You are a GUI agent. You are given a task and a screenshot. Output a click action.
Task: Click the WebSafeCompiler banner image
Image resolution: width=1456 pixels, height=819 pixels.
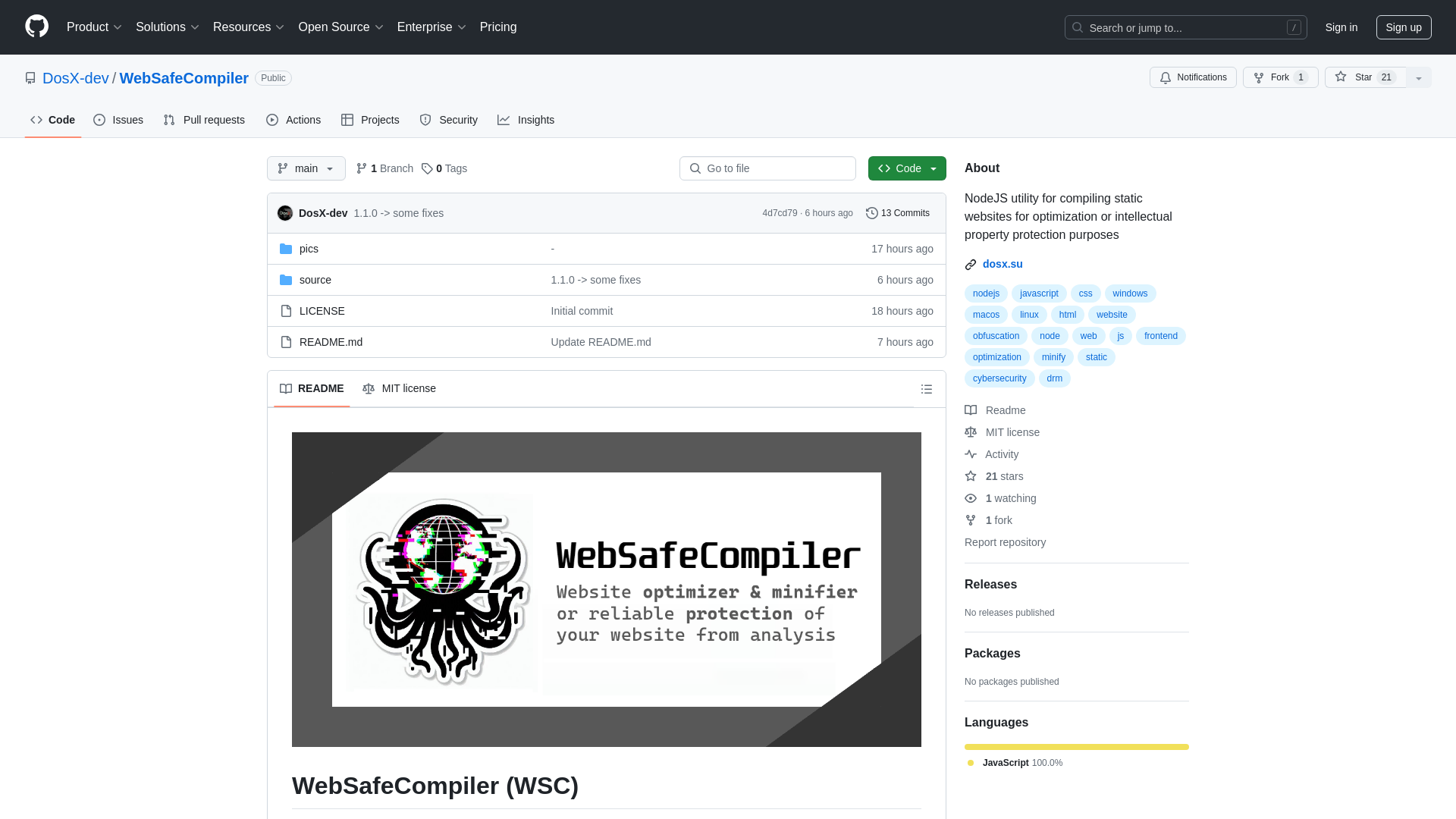pos(607,589)
